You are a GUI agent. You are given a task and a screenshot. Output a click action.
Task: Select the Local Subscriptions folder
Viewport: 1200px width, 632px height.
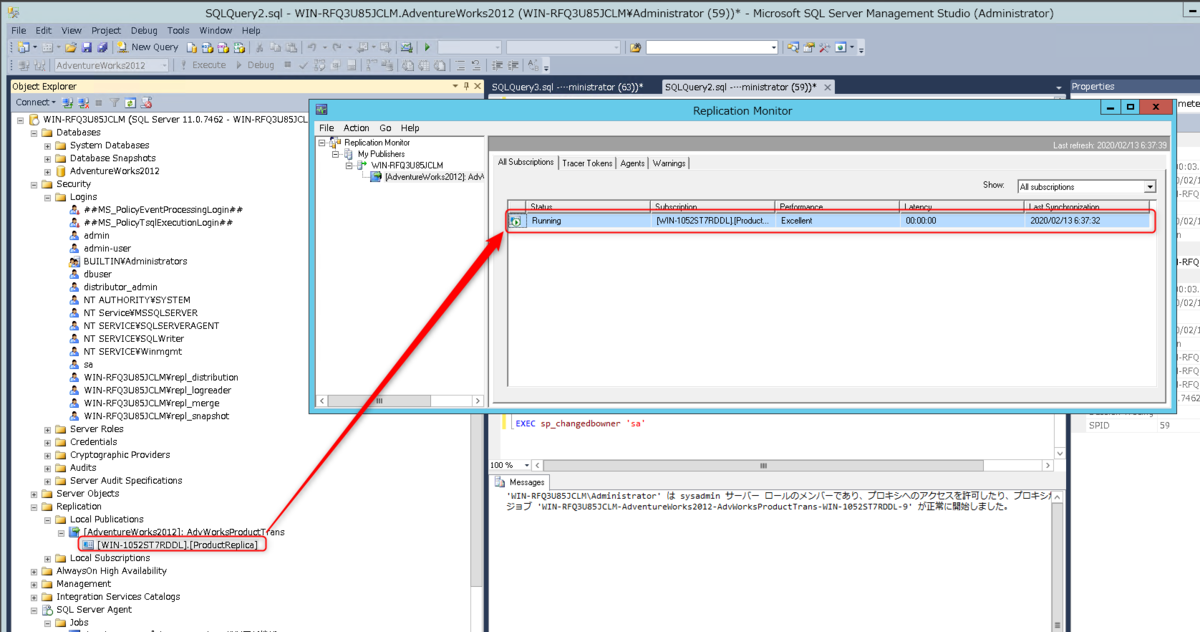(x=109, y=558)
